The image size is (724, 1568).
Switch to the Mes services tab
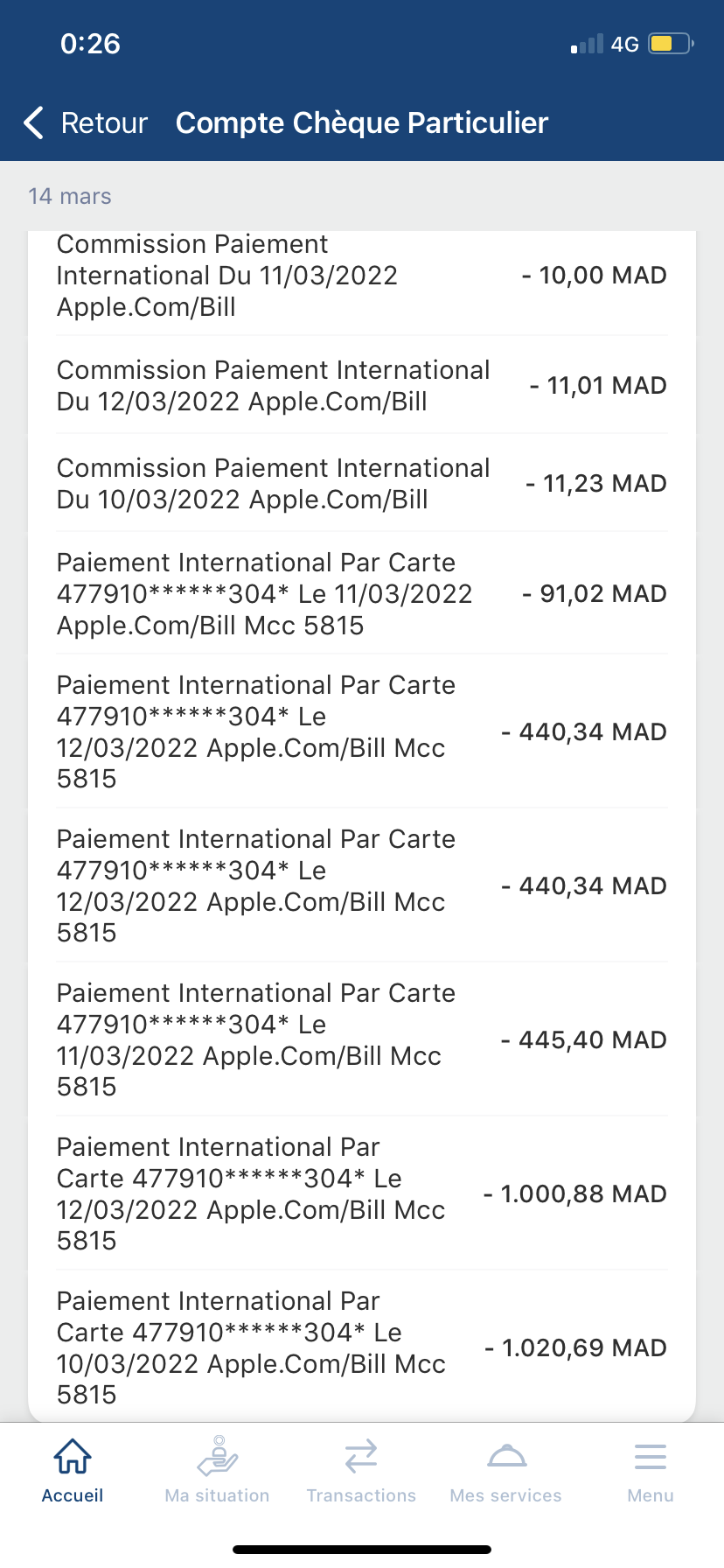[x=506, y=1470]
